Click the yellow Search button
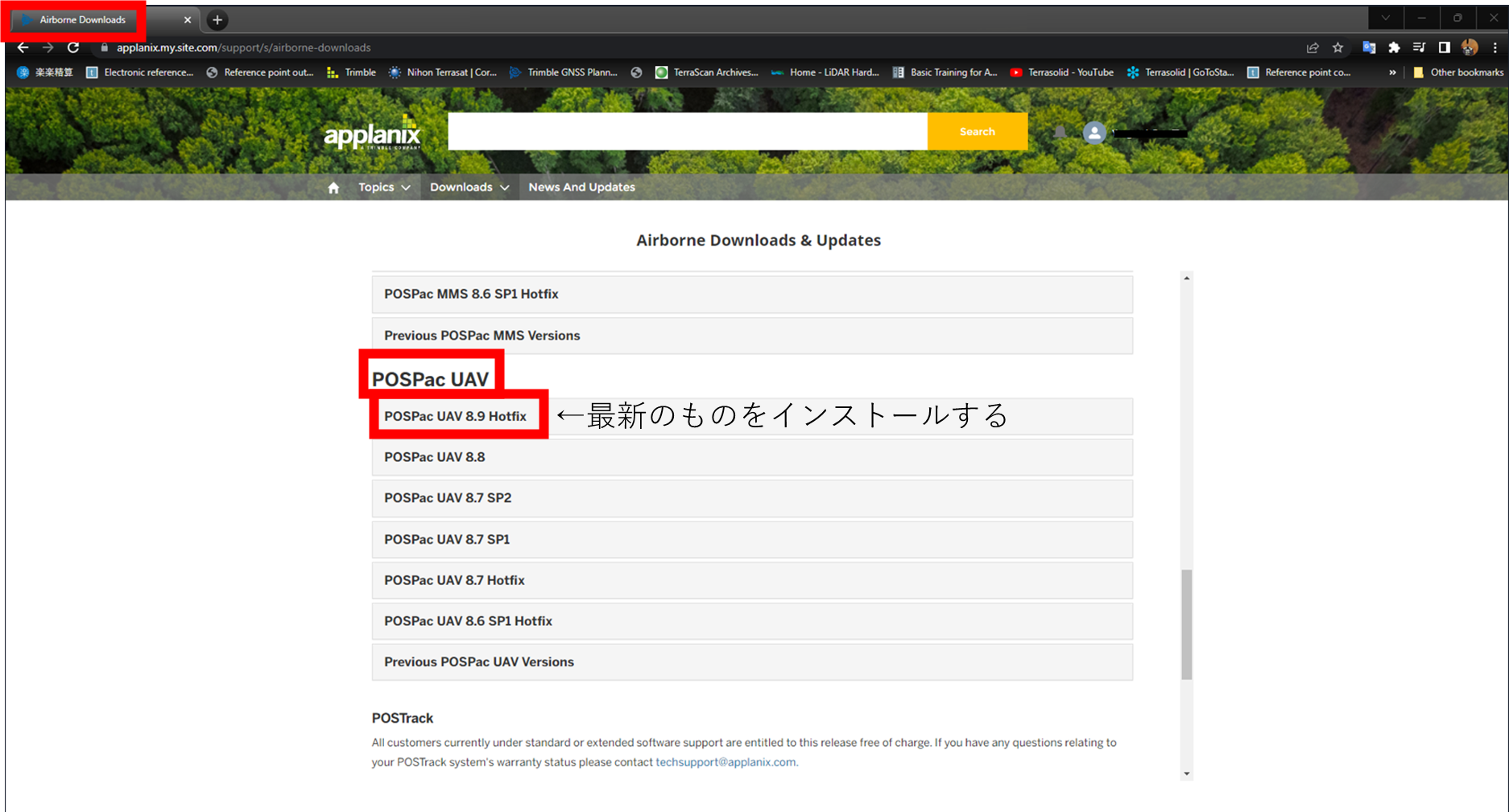Image resolution: width=1509 pixels, height=812 pixels. coord(978,131)
